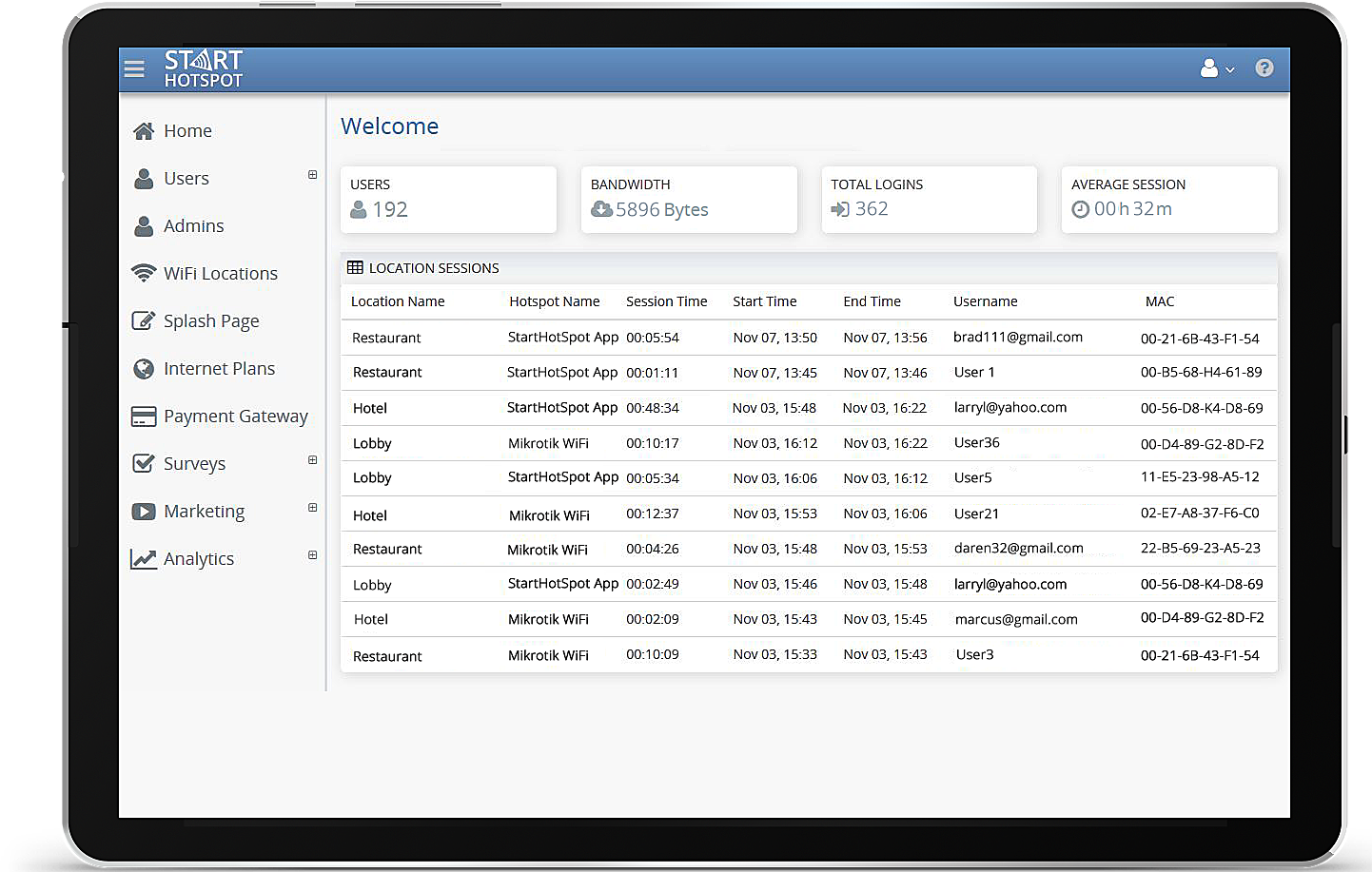Select username brad111@gmail.com
The height and width of the screenshot is (872, 1372).
1018,338
